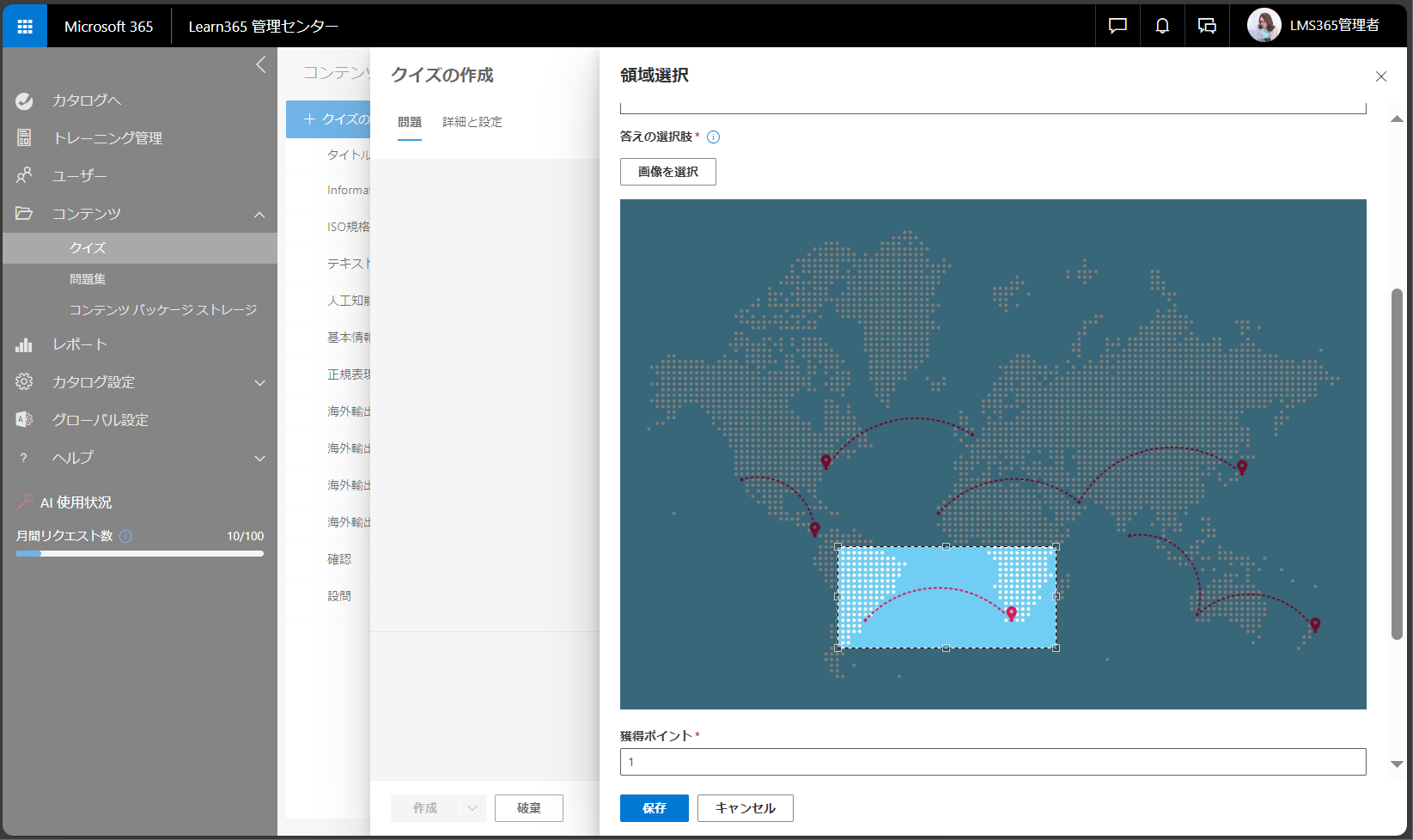
Task: Open notifications bell icon
Action: pos(1162,26)
